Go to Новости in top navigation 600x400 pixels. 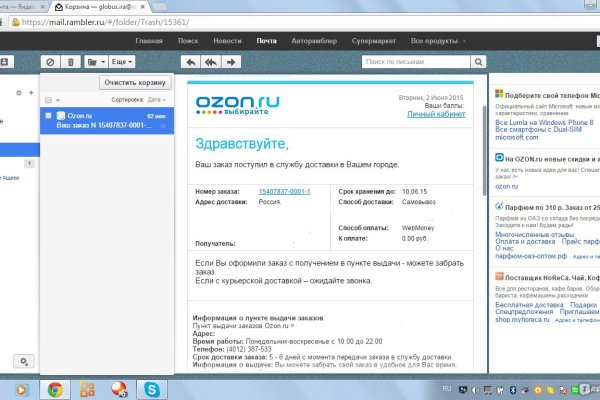tap(227, 41)
